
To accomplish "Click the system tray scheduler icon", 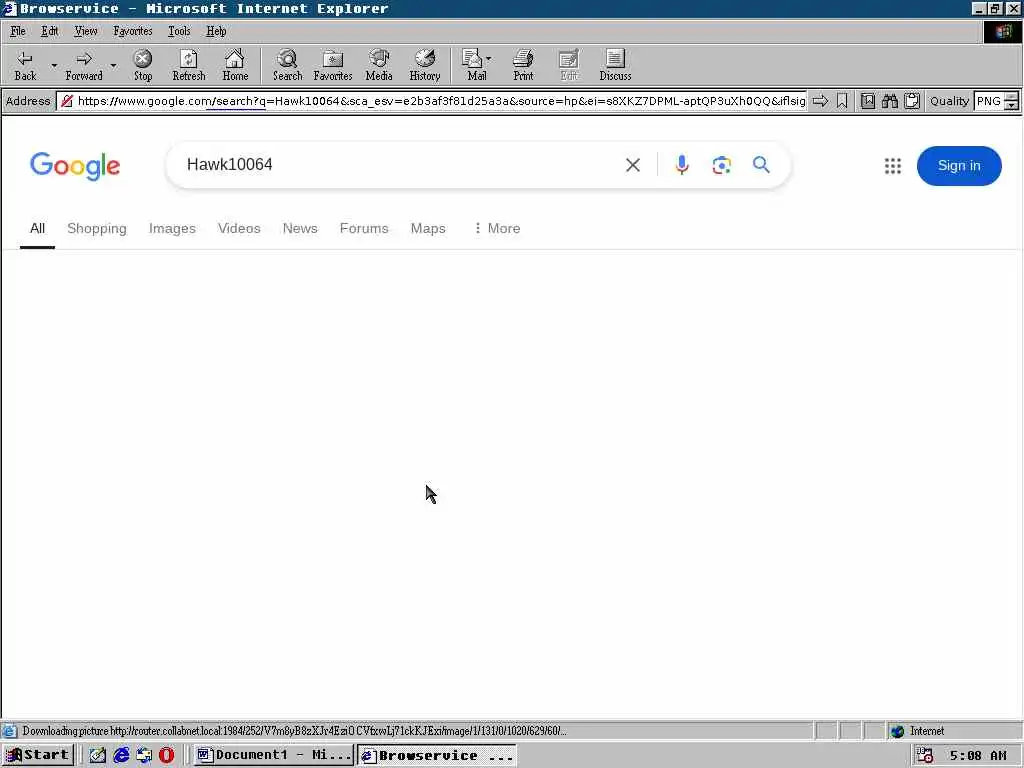I will [x=925, y=756].
